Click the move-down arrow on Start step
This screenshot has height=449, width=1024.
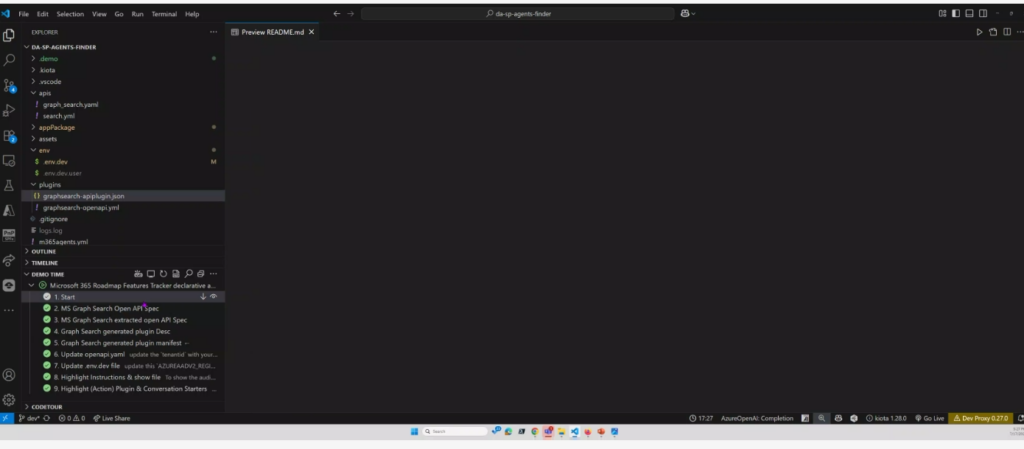(203, 297)
